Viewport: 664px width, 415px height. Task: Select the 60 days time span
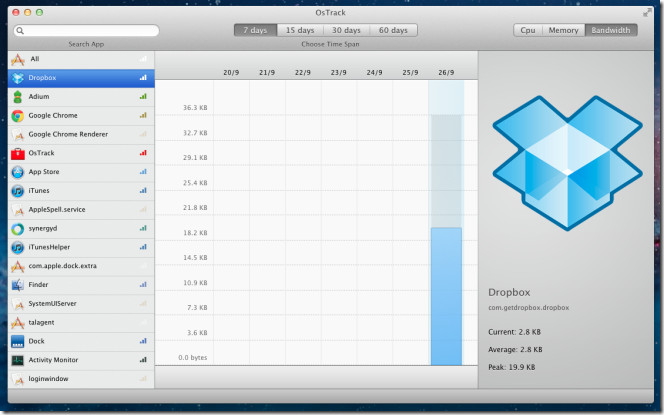[393, 30]
